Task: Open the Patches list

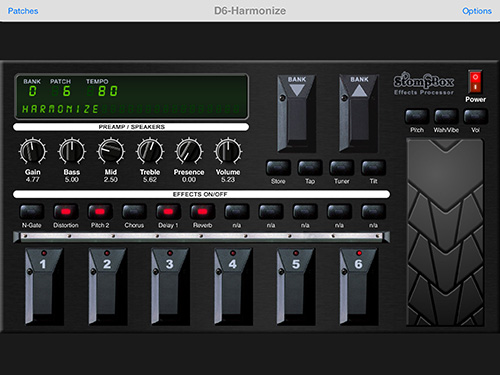Action: (x=23, y=11)
